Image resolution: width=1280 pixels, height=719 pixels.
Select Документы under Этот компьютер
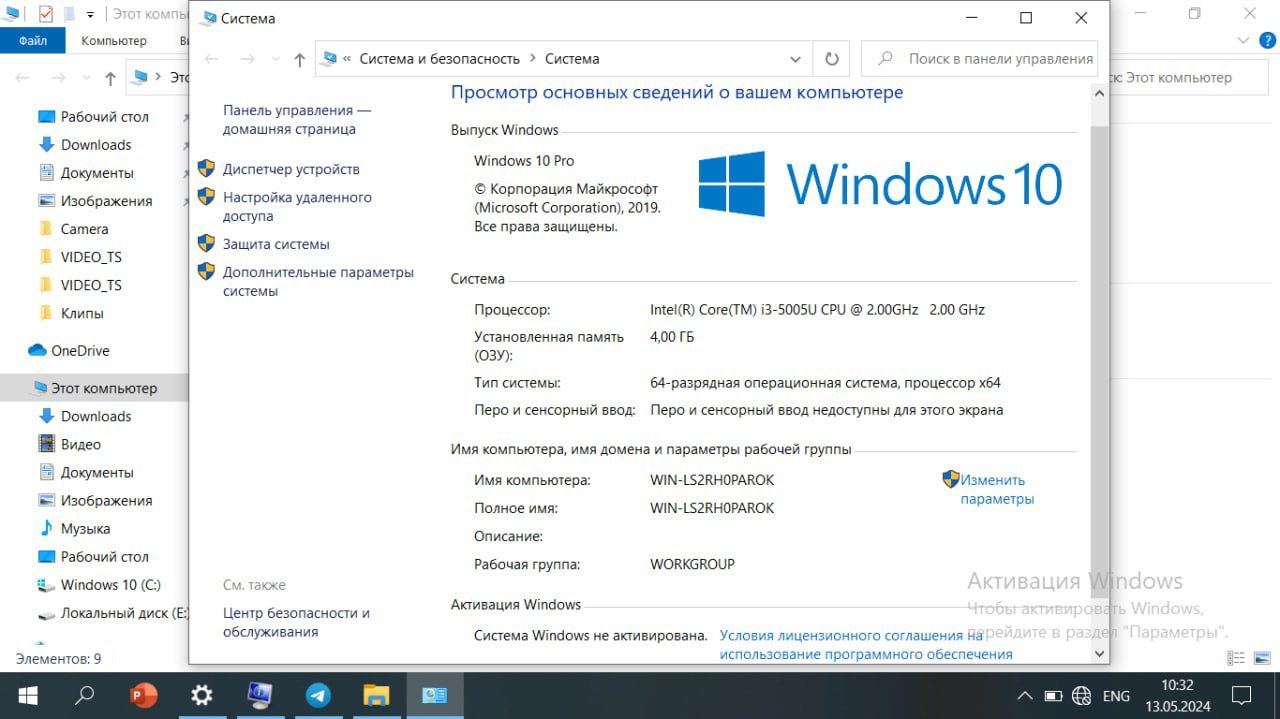(97, 472)
